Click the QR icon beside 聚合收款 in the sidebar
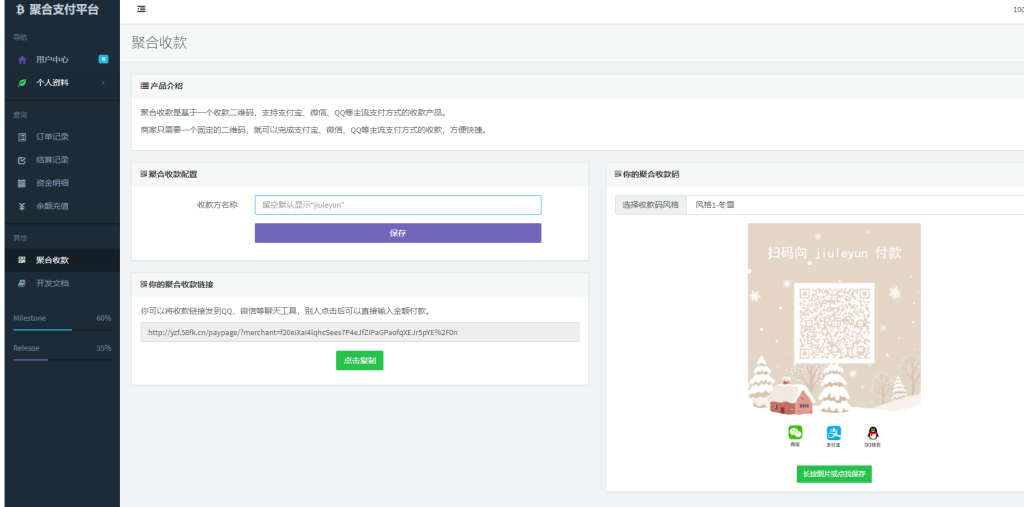The height and width of the screenshot is (507, 1024). coord(22,260)
